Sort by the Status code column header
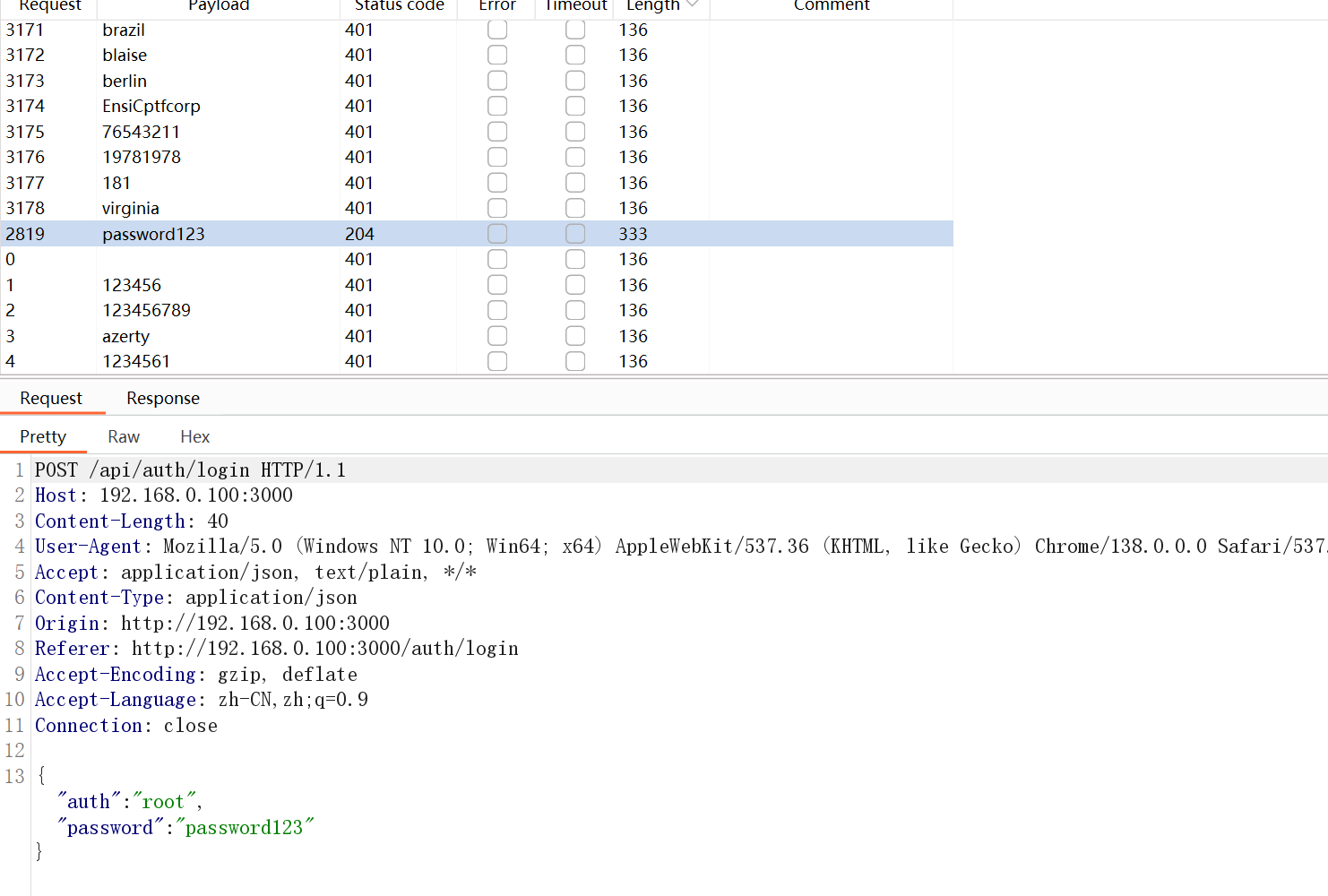 (399, 6)
